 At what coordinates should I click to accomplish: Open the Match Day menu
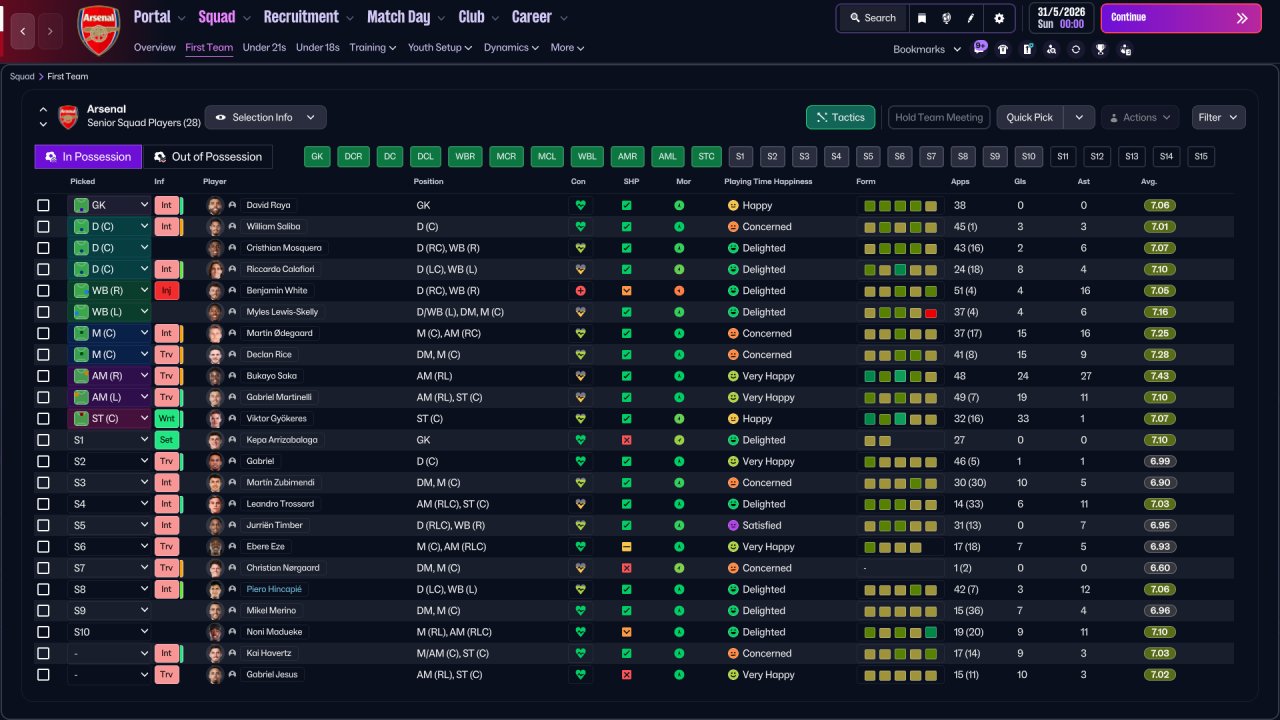click(x=407, y=17)
